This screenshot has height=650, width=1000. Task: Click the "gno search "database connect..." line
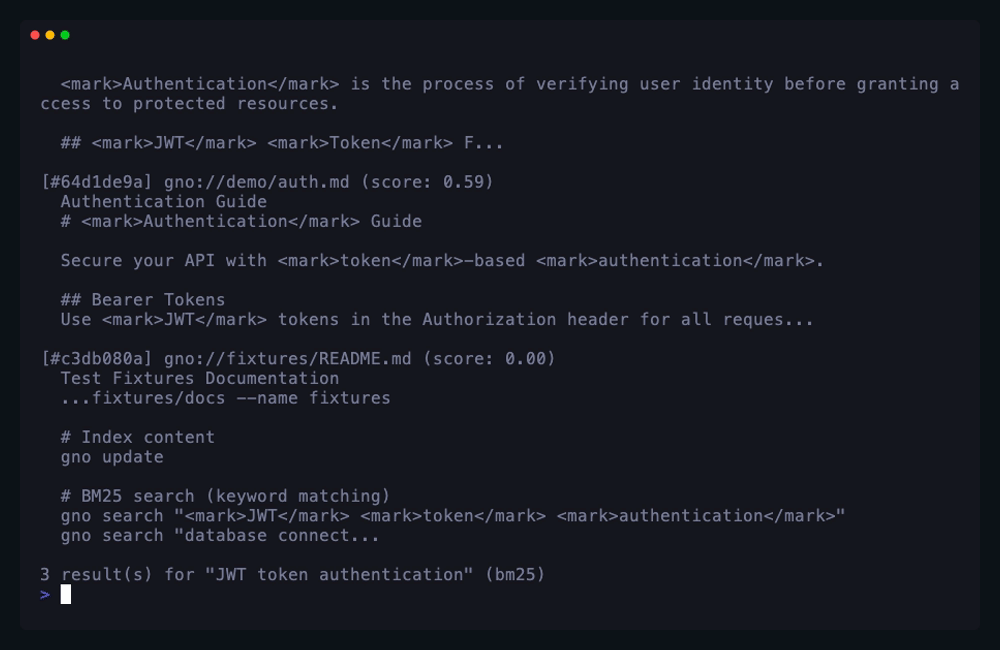click(x=220, y=535)
